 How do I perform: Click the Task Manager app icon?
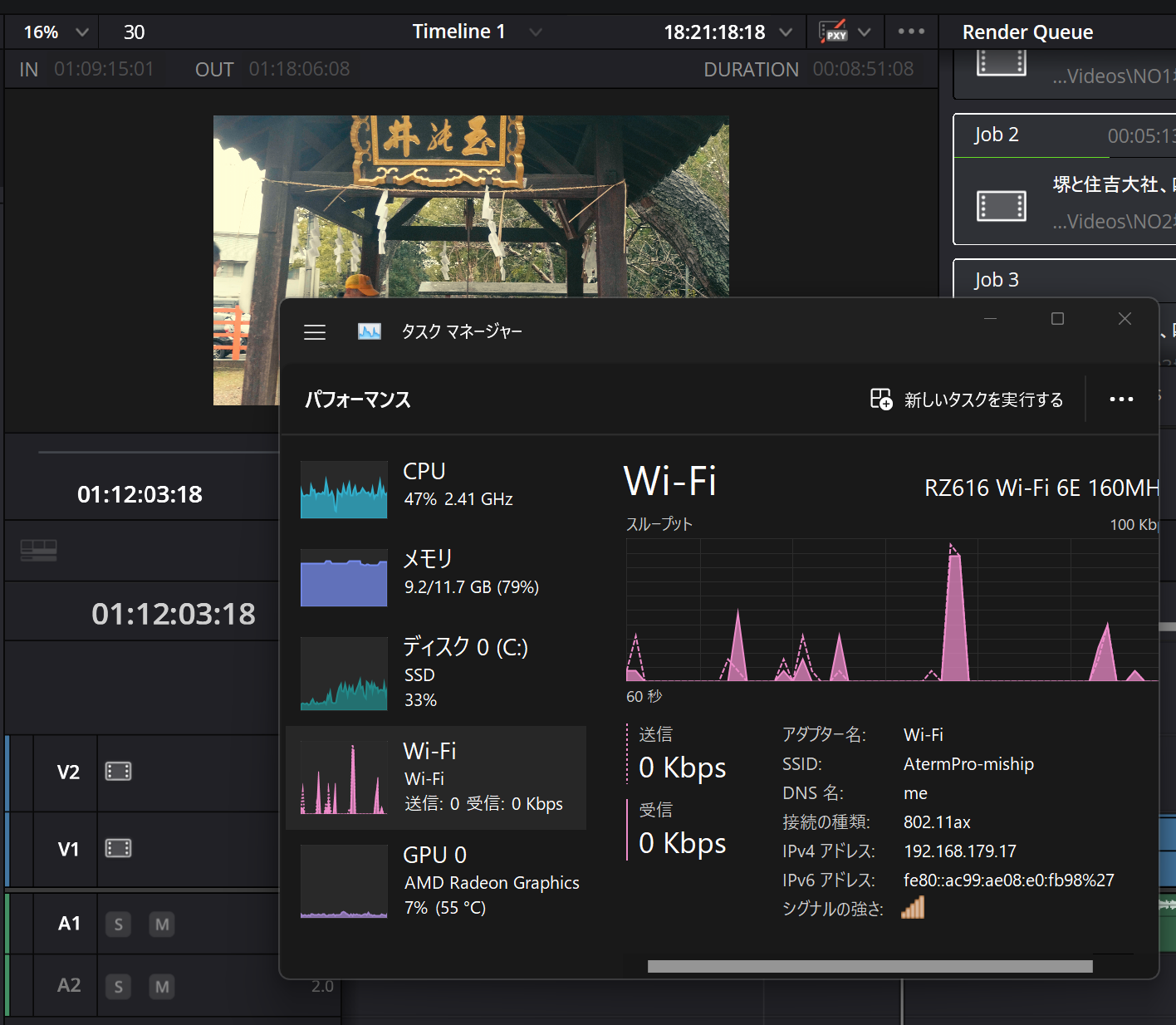click(369, 332)
